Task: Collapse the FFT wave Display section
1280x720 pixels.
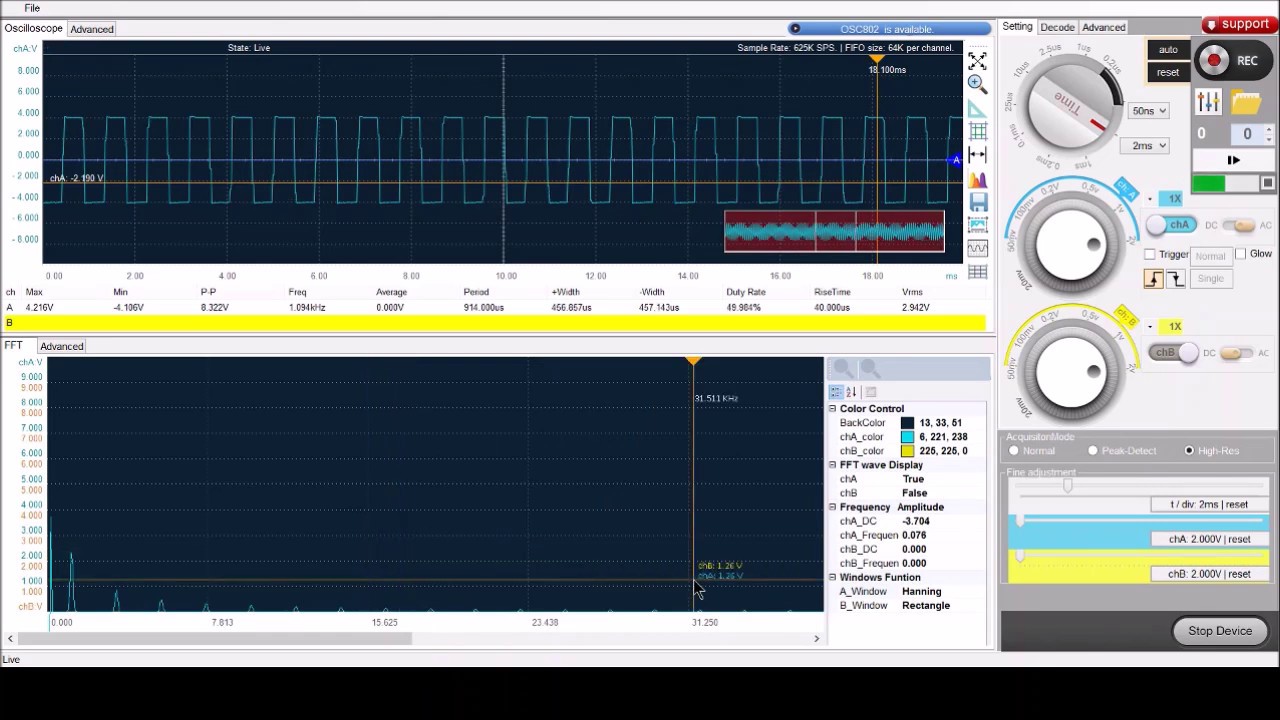Action: pyautogui.click(x=832, y=465)
